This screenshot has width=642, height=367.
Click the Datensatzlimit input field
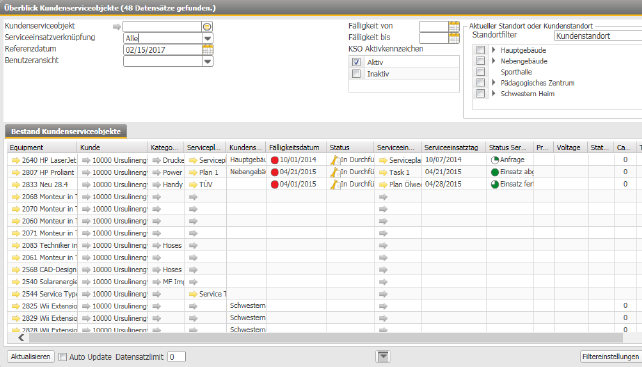pyautogui.click(x=176, y=357)
